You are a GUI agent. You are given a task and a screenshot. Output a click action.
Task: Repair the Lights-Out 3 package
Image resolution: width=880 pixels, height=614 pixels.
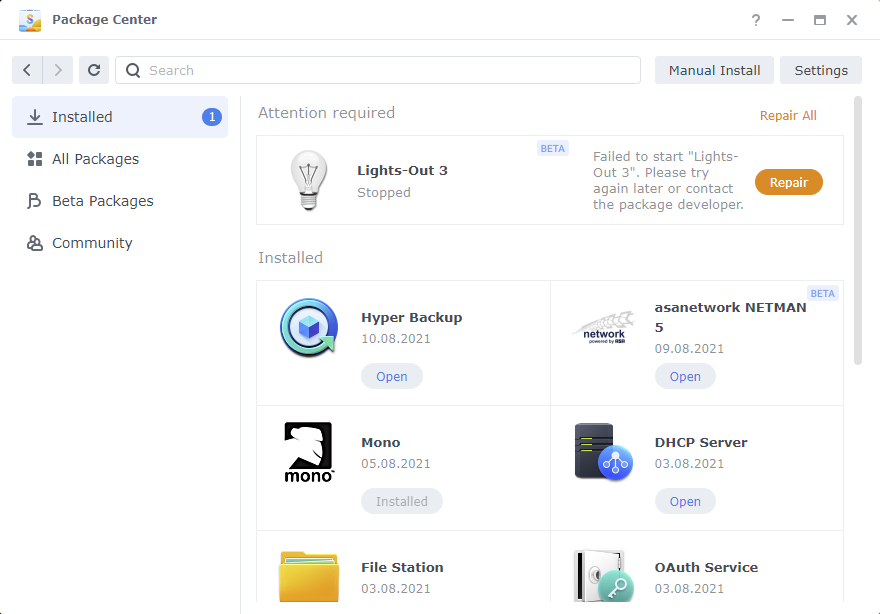(789, 182)
